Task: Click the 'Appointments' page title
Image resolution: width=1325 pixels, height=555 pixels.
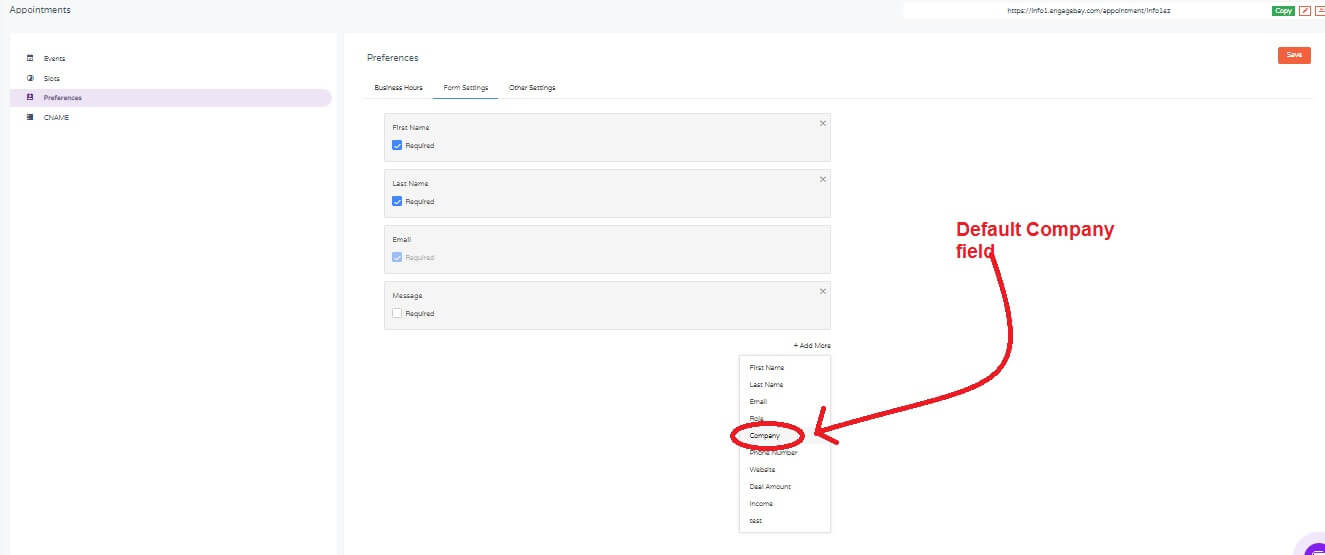Action: [40, 10]
